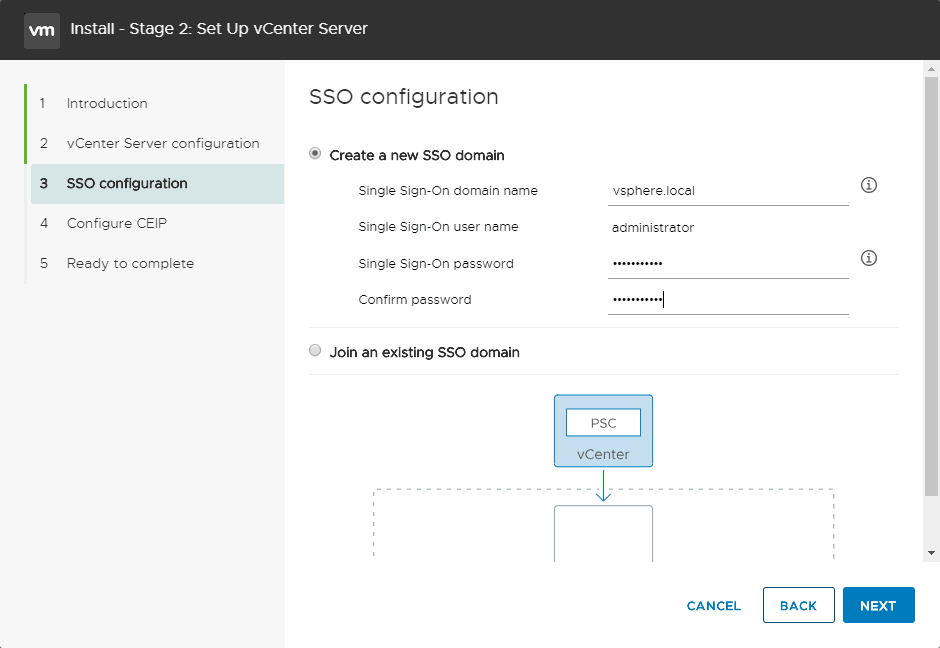The image size is (940, 648).
Task: Open step 1 Introduction
Action: 106,103
